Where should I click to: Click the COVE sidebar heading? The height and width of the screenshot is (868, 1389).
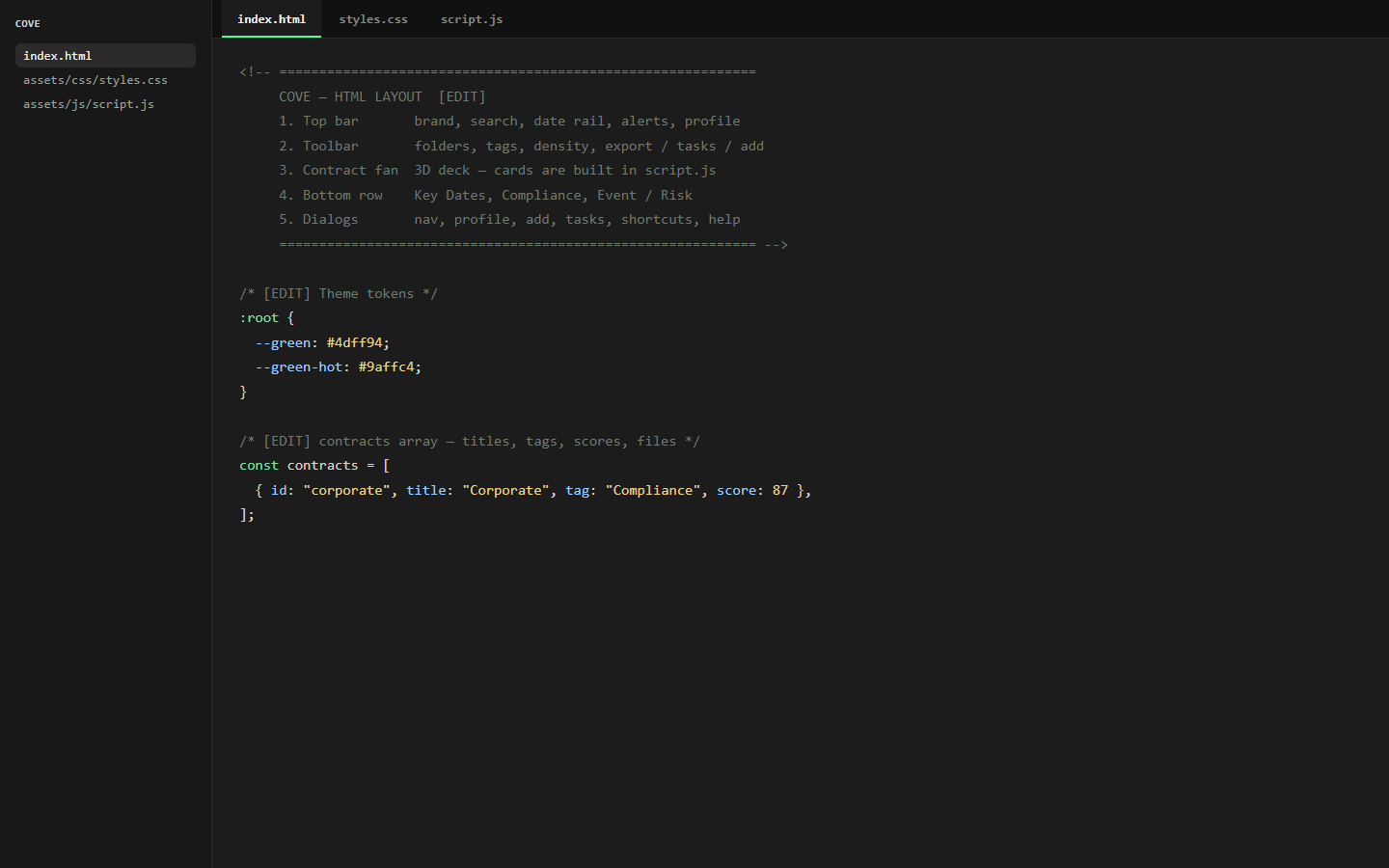coord(28,23)
